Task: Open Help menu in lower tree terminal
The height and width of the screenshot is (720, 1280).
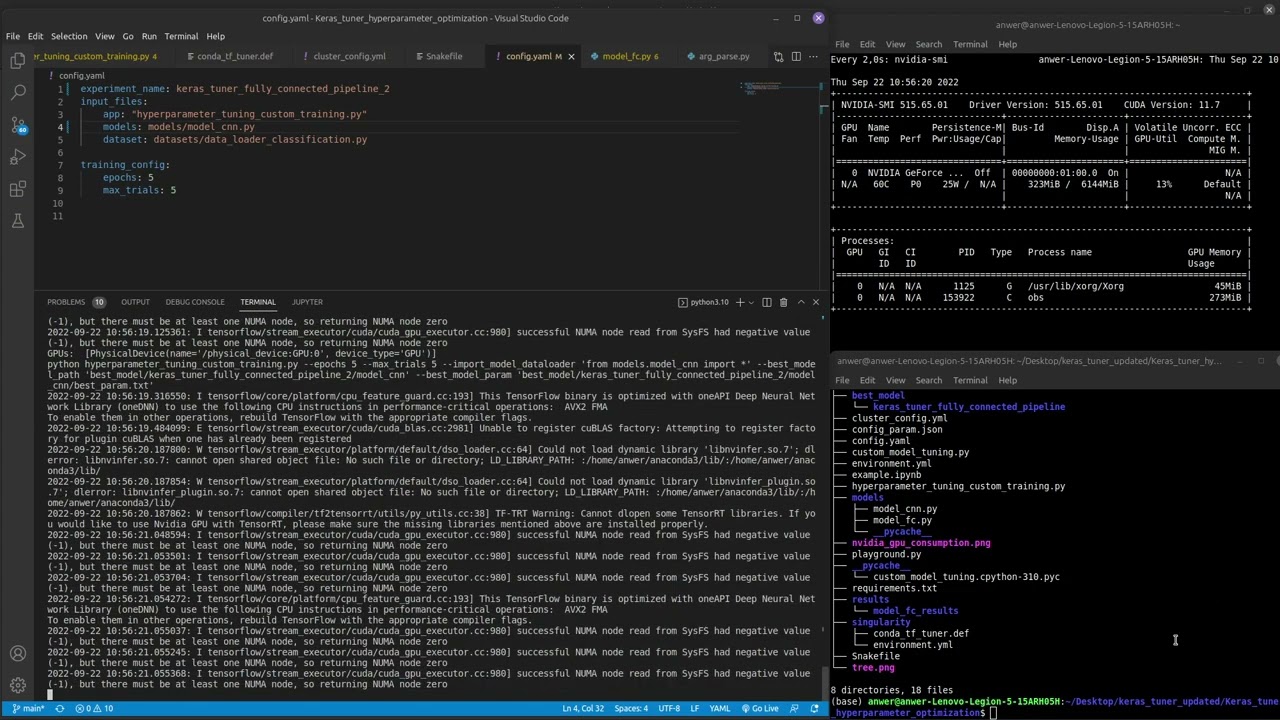Action: tap(1007, 380)
